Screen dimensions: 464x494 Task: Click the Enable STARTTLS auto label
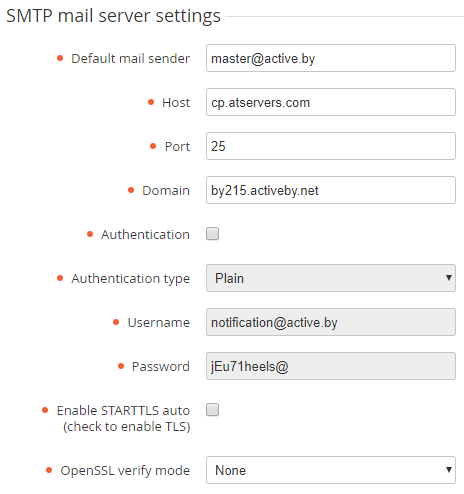[123, 418]
